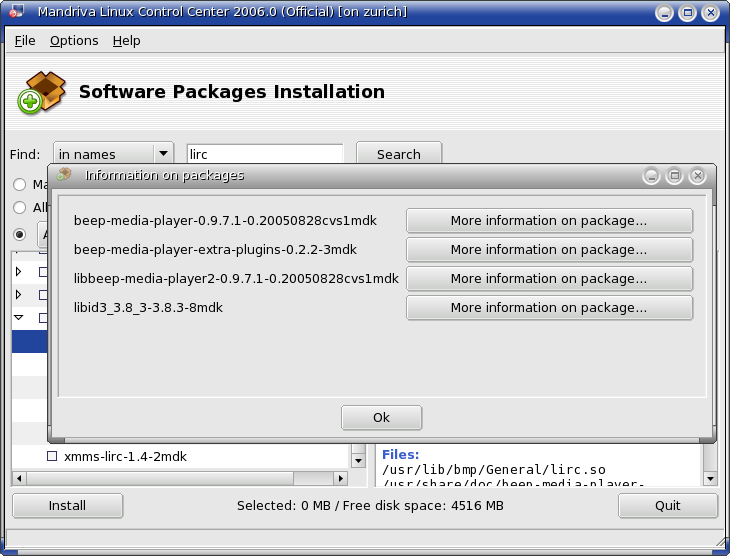The image size is (730, 556).
Task: More information on beep-media-player-extra-plugins package
Action: [549, 250]
